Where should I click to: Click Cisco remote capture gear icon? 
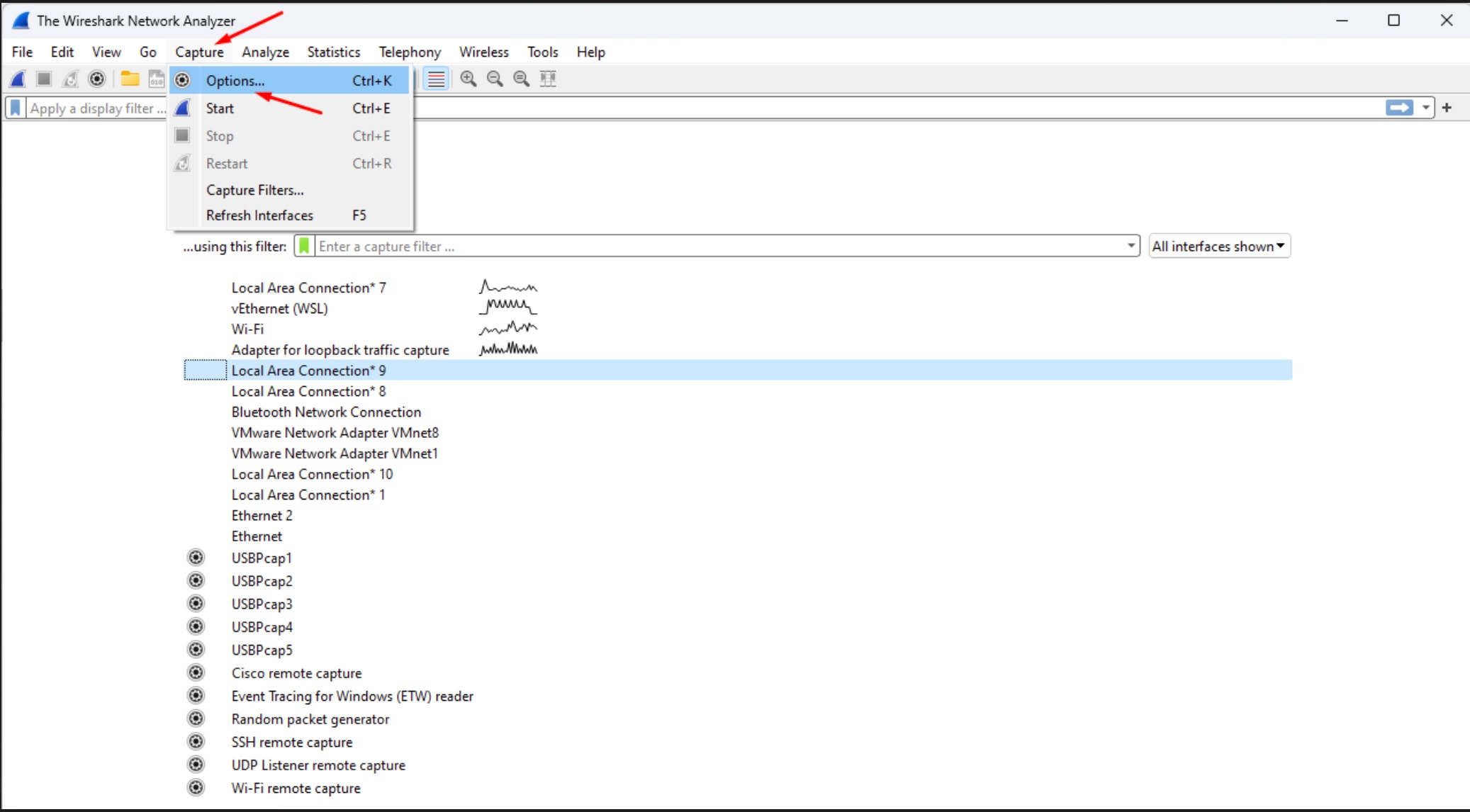tap(196, 672)
